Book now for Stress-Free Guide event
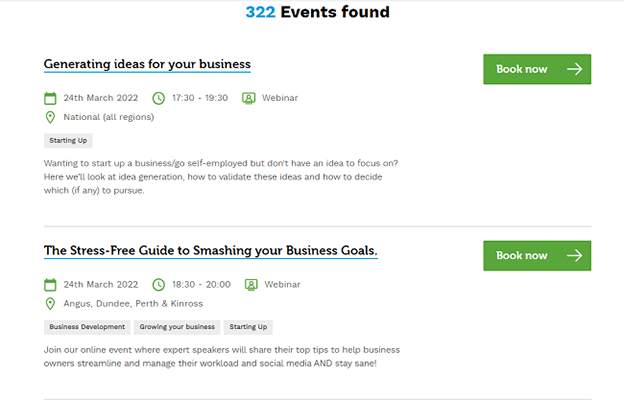This screenshot has width=624, height=400. tap(537, 255)
